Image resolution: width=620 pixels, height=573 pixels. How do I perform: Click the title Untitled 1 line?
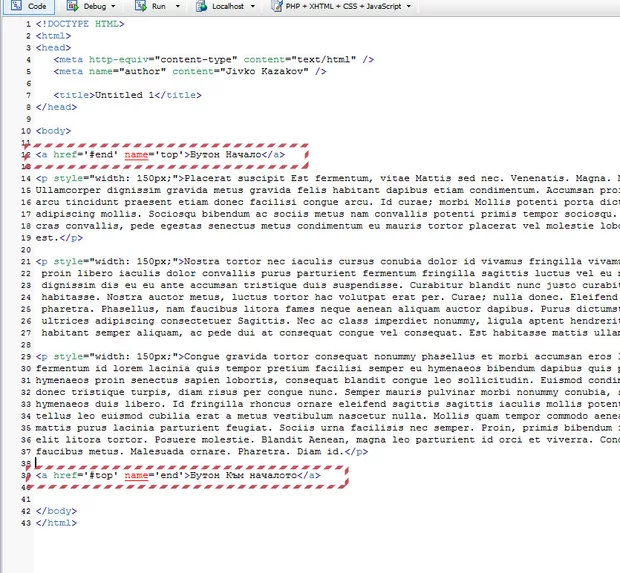[127, 95]
